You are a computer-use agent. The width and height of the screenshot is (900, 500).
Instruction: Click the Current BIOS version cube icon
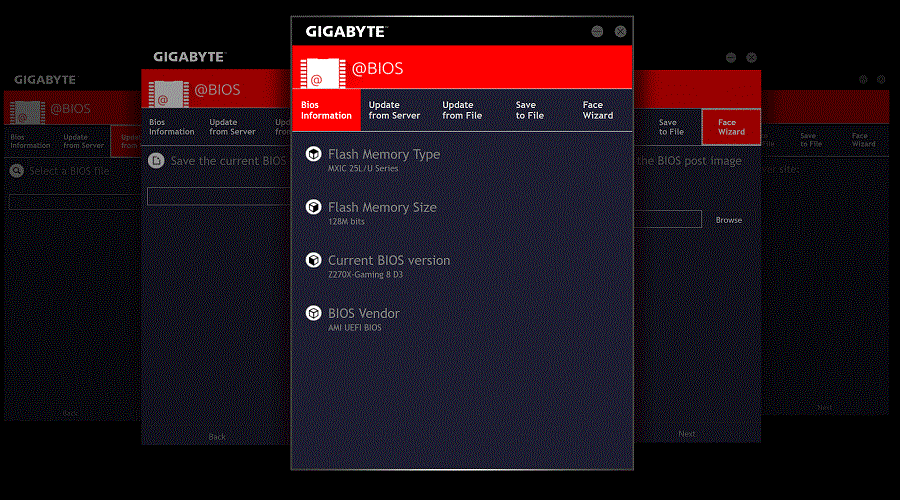click(313, 260)
